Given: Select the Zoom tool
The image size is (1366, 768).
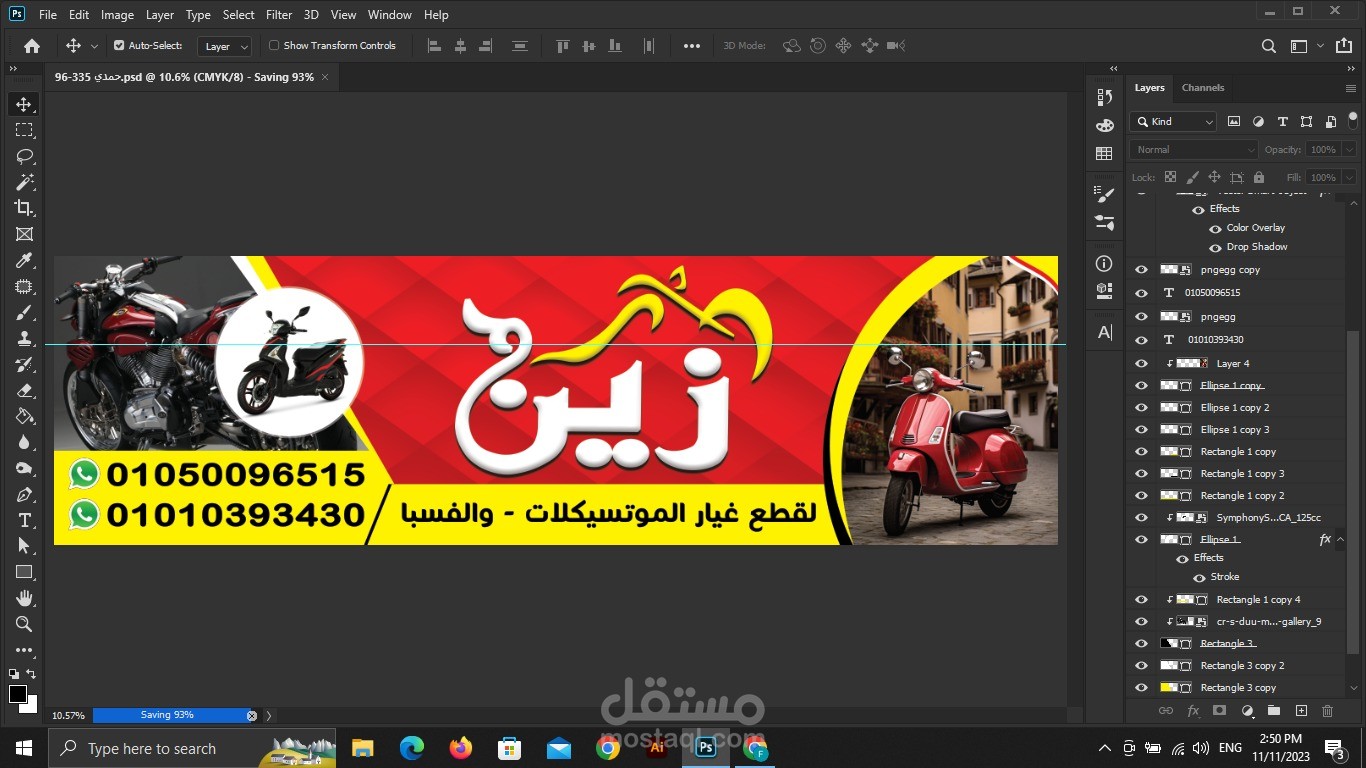Looking at the screenshot, I should coord(24,624).
